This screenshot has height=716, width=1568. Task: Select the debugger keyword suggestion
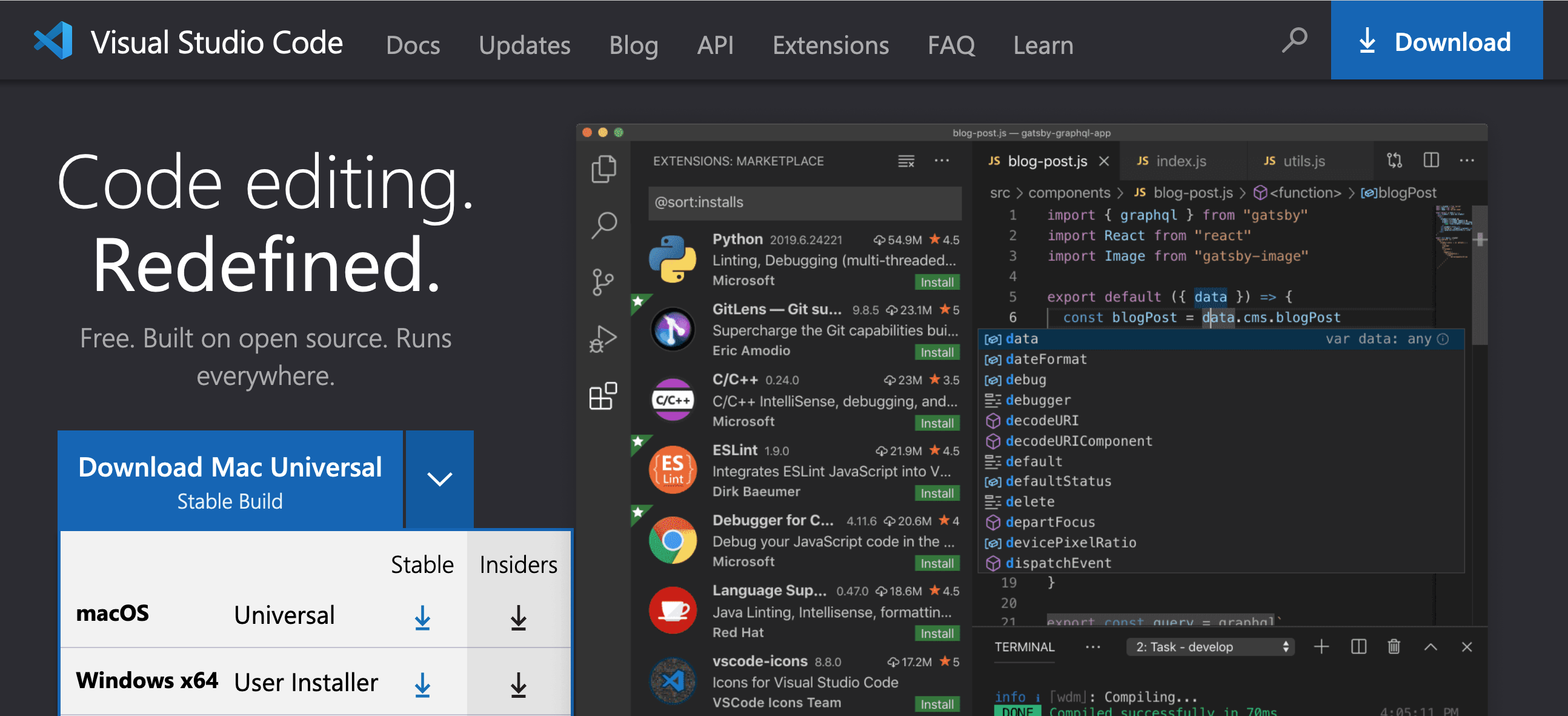(x=1220, y=400)
